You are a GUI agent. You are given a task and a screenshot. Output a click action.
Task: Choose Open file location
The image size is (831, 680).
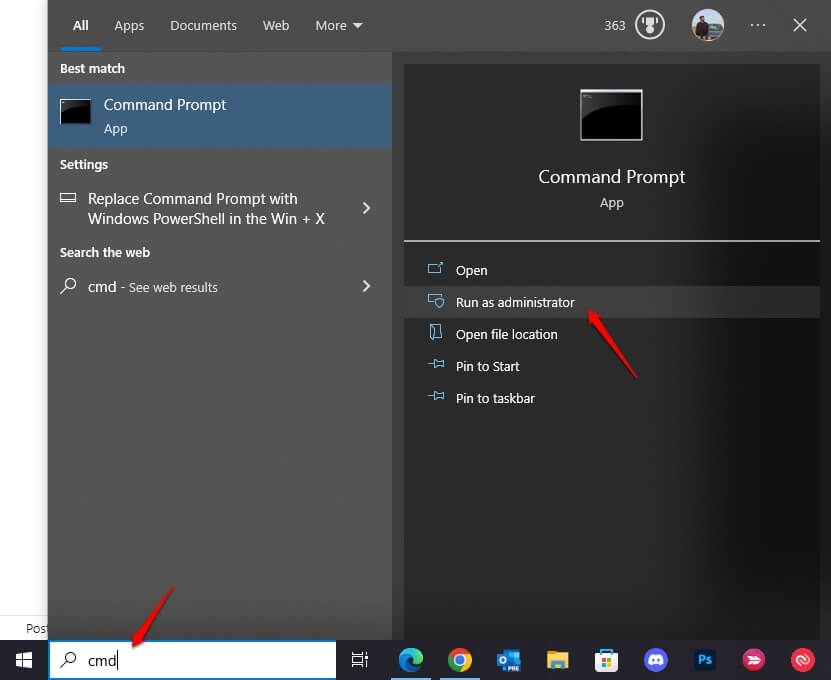click(x=506, y=334)
